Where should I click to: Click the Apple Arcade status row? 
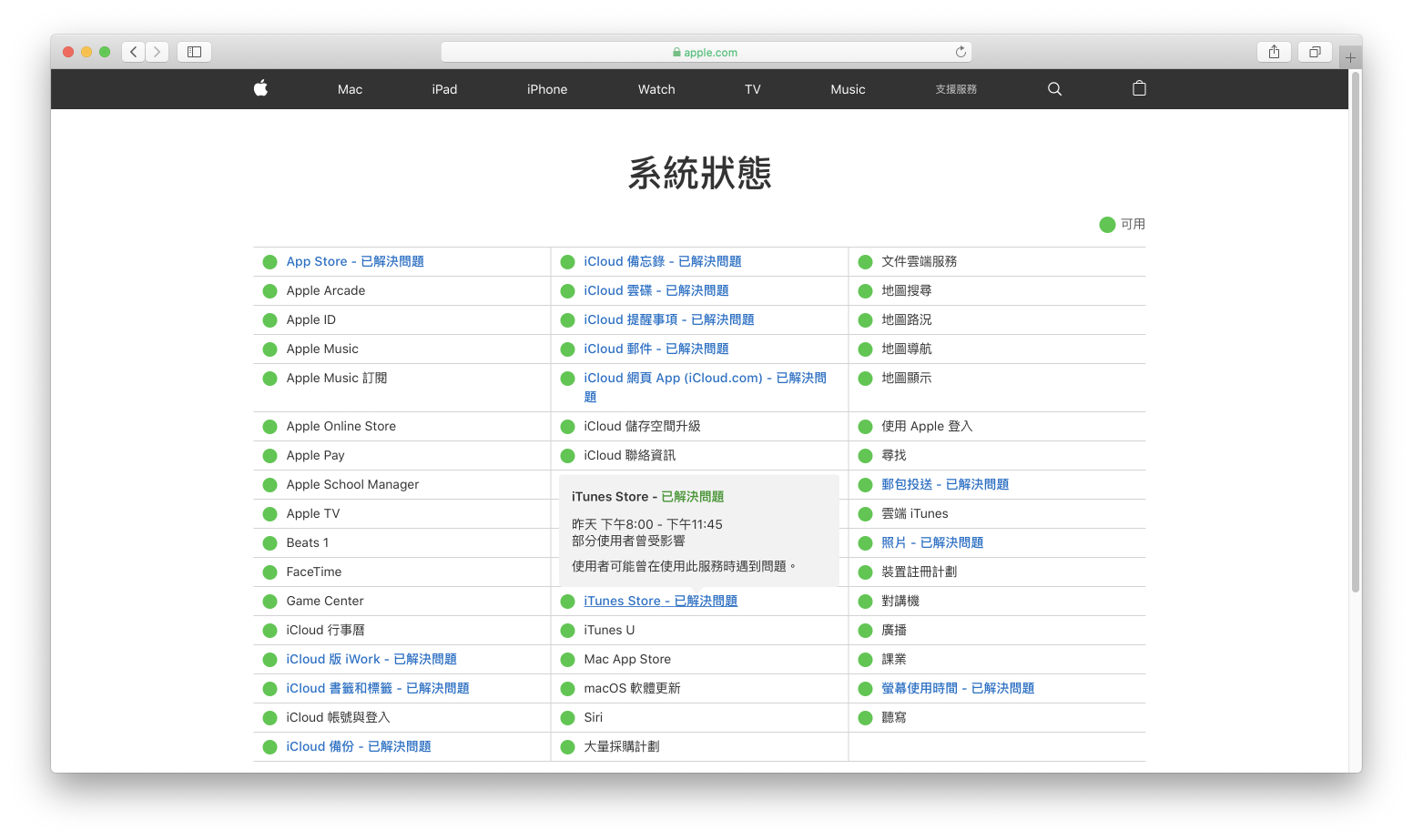[x=402, y=290]
